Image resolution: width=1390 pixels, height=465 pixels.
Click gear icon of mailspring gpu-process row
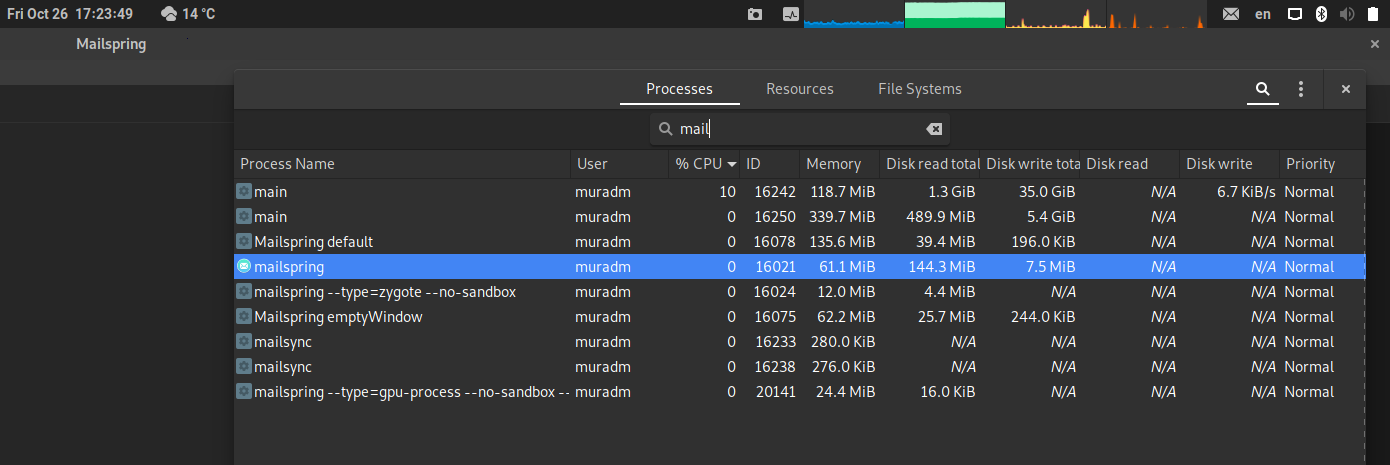244,391
